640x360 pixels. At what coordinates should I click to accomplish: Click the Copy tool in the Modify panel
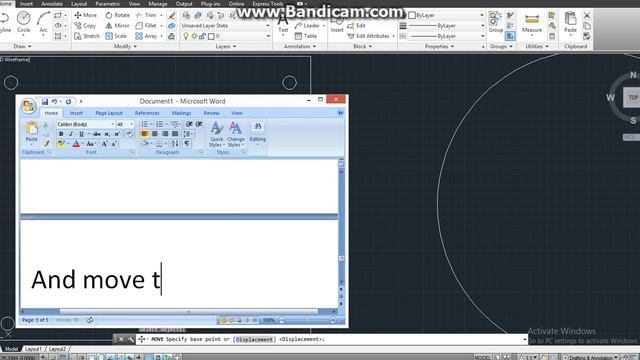85,26
